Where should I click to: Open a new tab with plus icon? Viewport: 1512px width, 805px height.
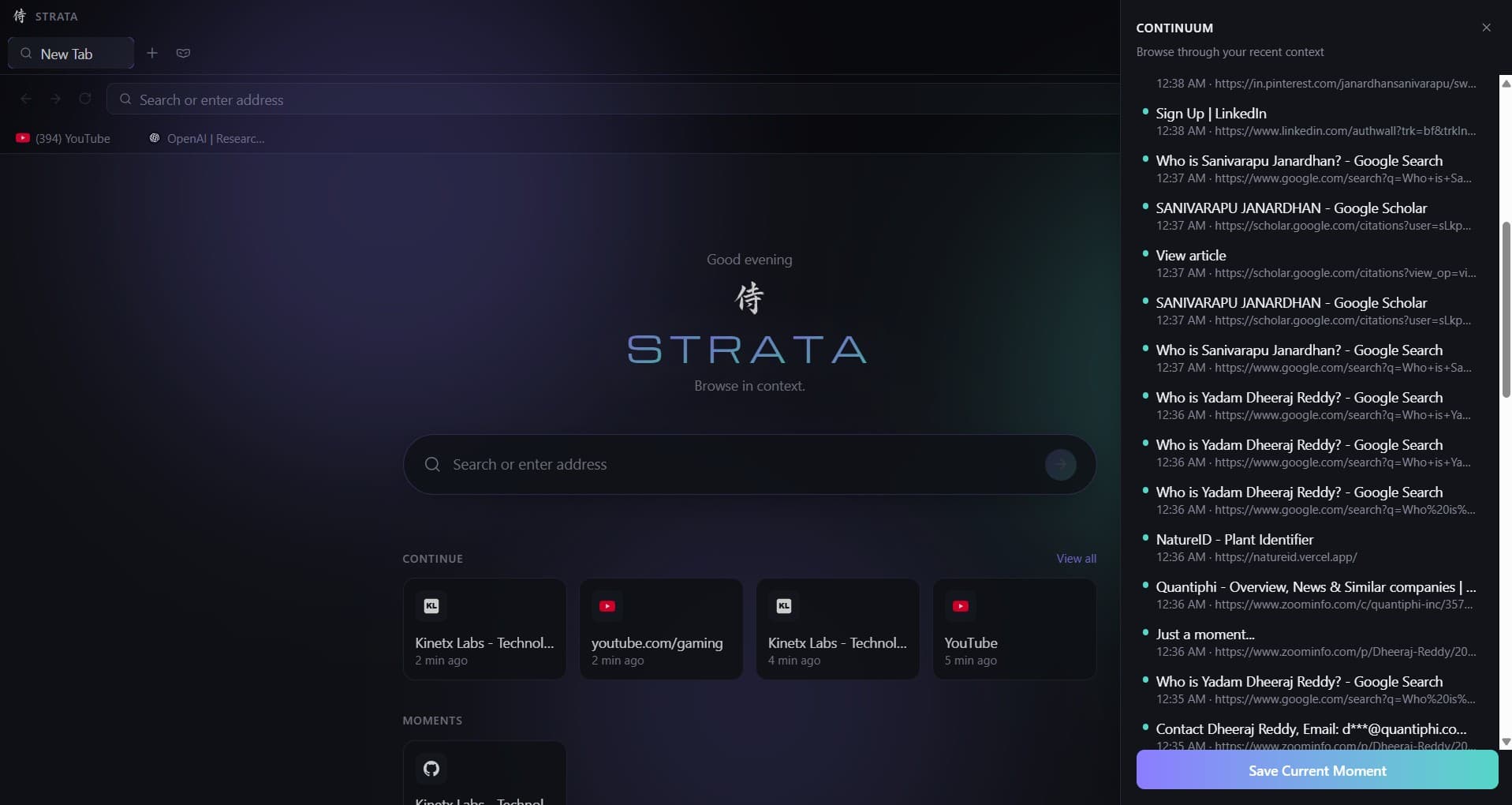pyautogui.click(x=152, y=53)
